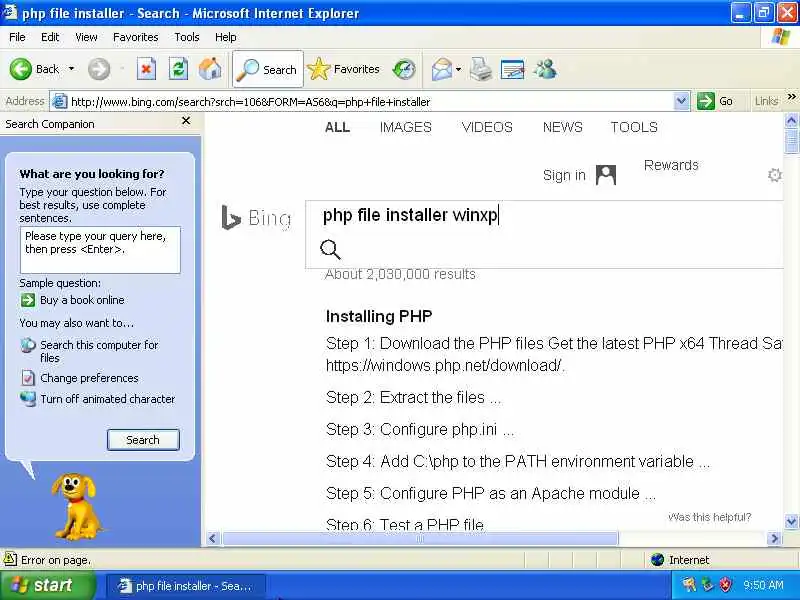Switch to the IMAGES tab
The image size is (800, 600).
click(x=406, y=127)
